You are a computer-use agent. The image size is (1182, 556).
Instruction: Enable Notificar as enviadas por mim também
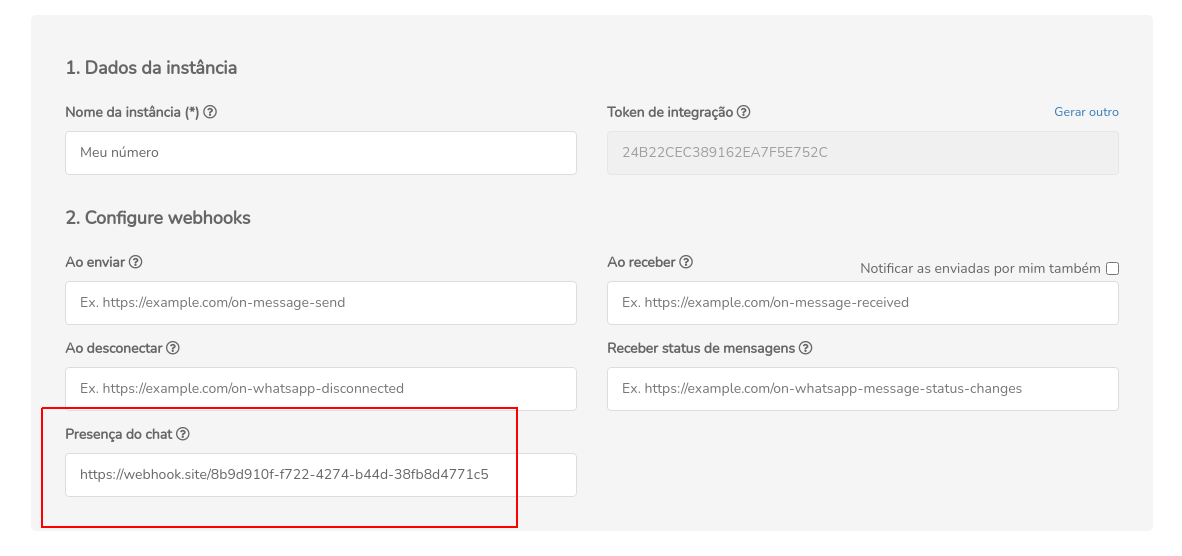pyautogui.click(x=1112, y=268)
